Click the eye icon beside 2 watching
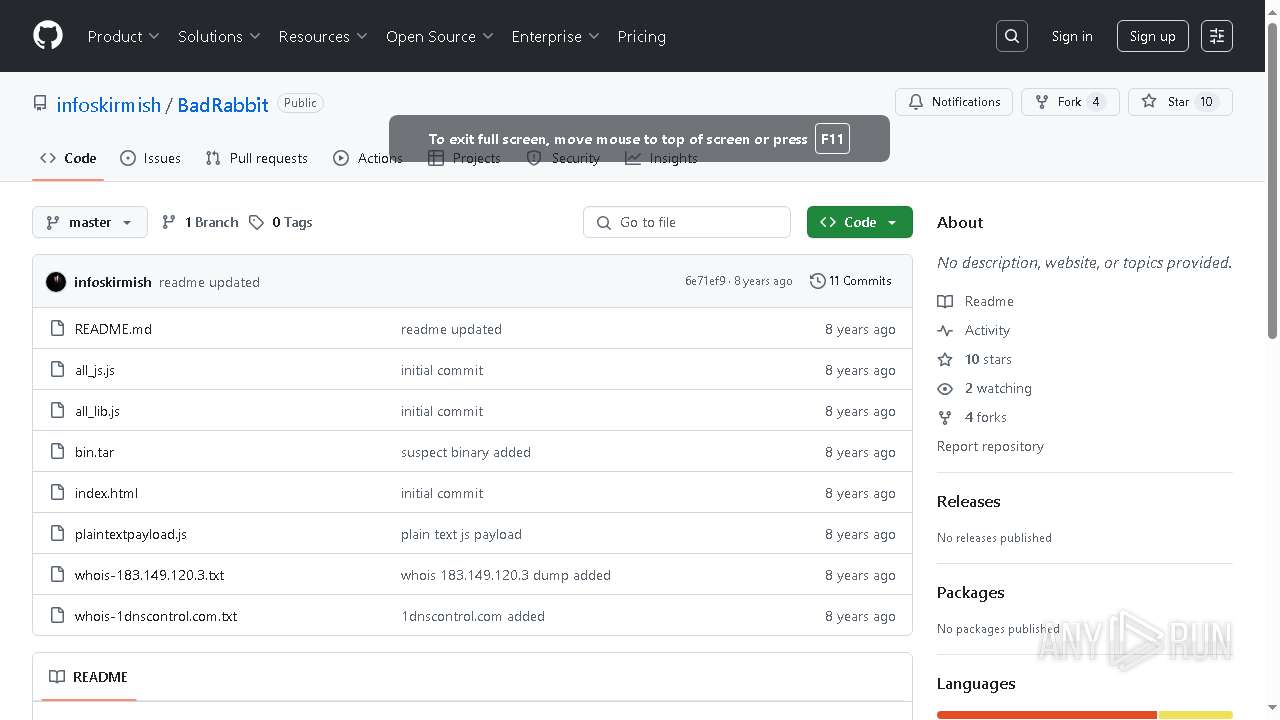The height and width of the screenshot is (720, 1280). (x=945, y=388)
